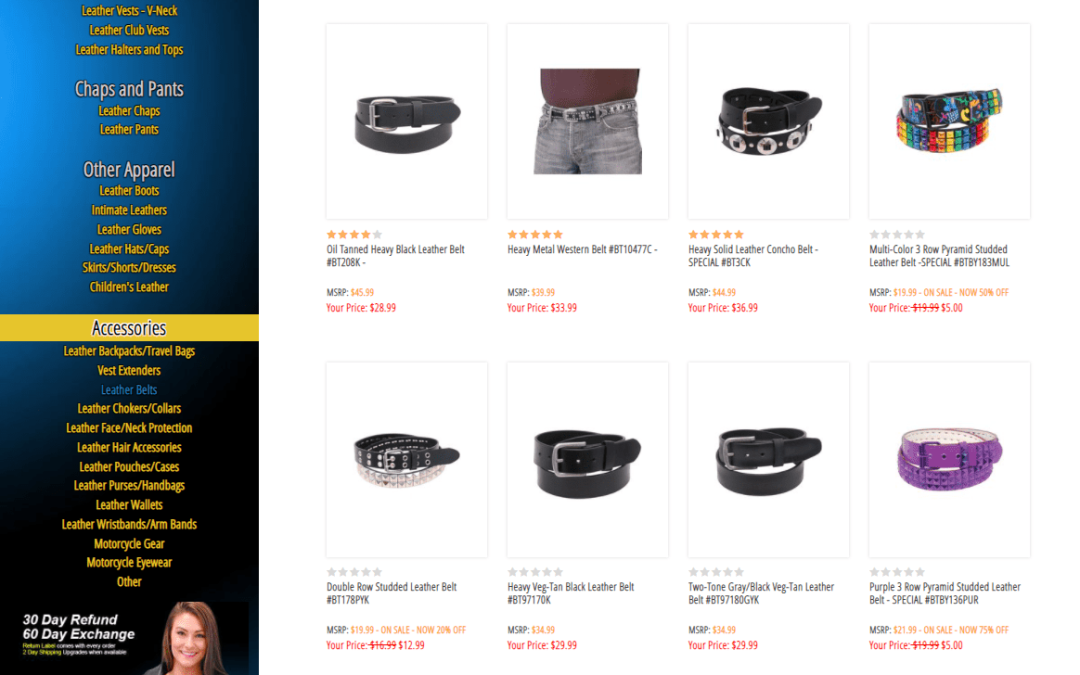The width and height of the screenshot is (1080, 675).
Task: Click the five-star rating for Concho Belt
Action: coord(716,234)
